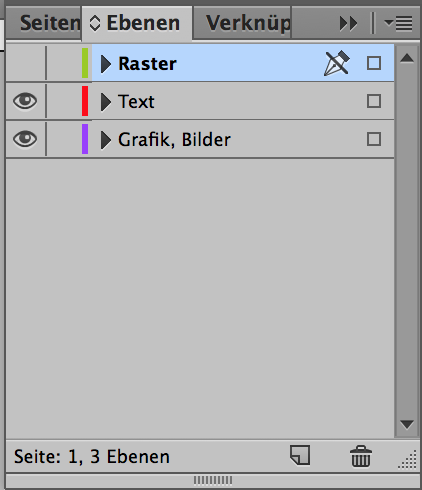Hide the Text layer via eye icon
Image resolution: width=422 pixels, height=490 pixels.
point(25,101)
